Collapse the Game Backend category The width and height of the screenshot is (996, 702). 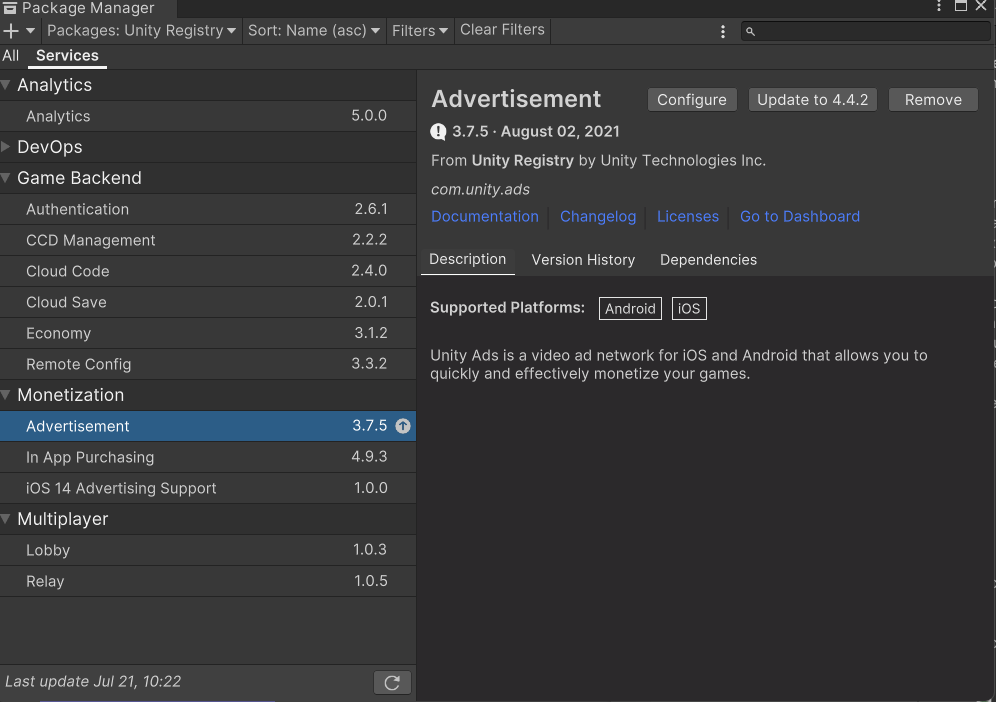click(6, 178)
